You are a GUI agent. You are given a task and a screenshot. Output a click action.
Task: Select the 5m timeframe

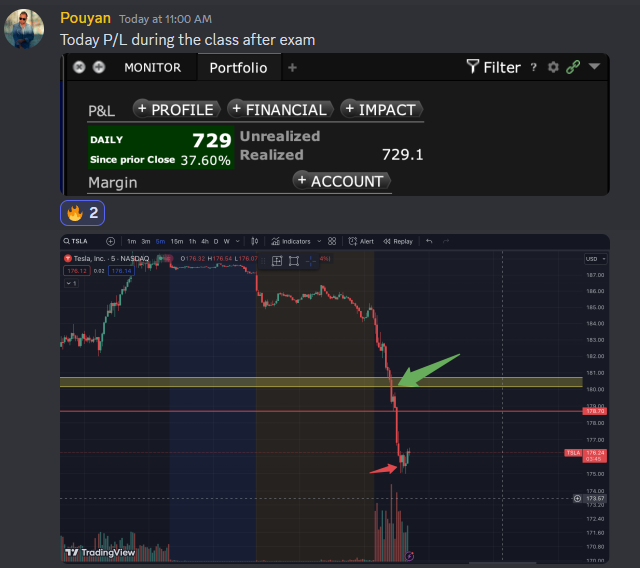(x=160, y=242)
